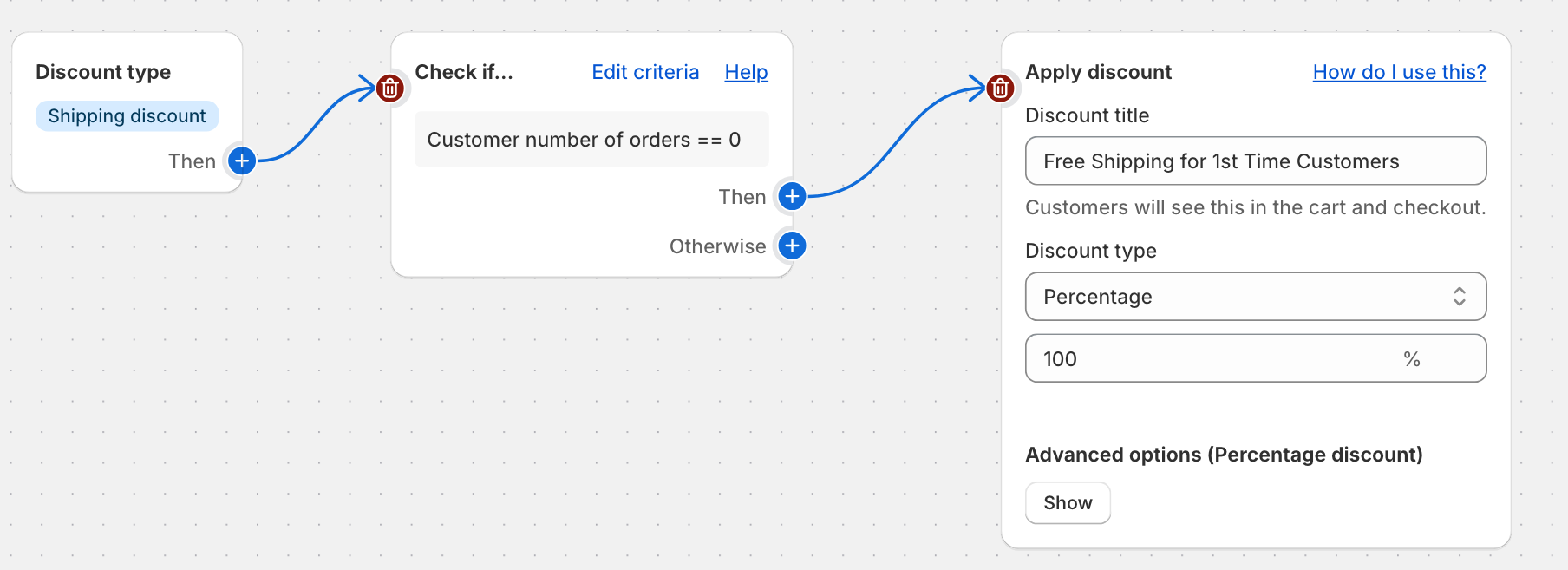This screenshot has height=570, width=1568.
Task: Open Help link in Check if node
Action: (x=746, y=72)
